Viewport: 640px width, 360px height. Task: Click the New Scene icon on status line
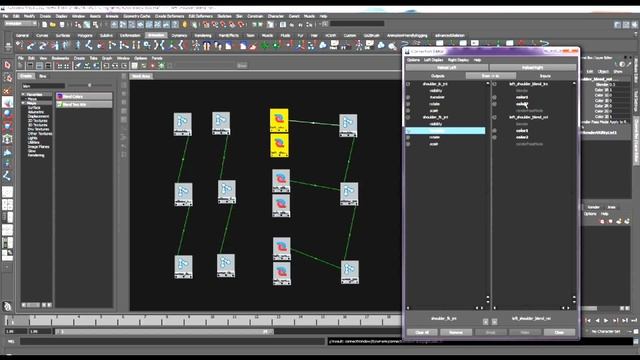(x=44, y=24)
